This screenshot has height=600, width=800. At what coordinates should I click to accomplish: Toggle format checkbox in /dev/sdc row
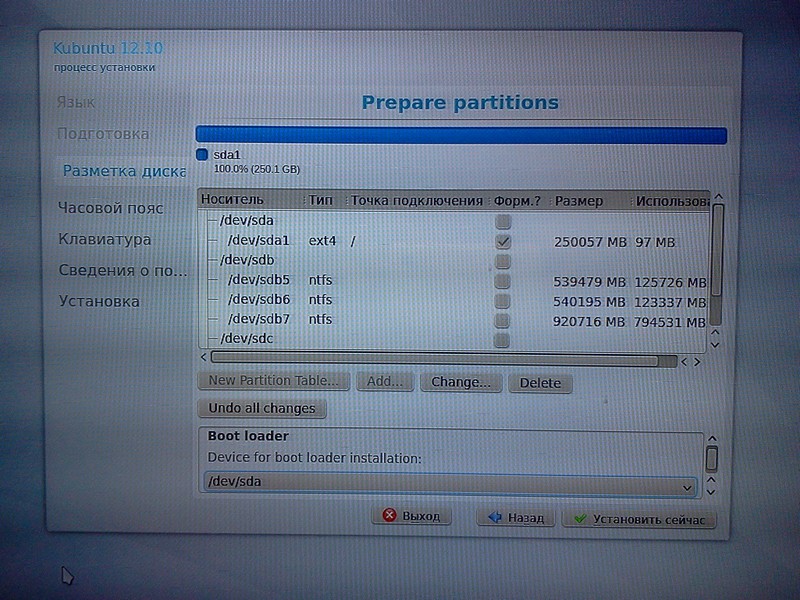pos(502,340)
